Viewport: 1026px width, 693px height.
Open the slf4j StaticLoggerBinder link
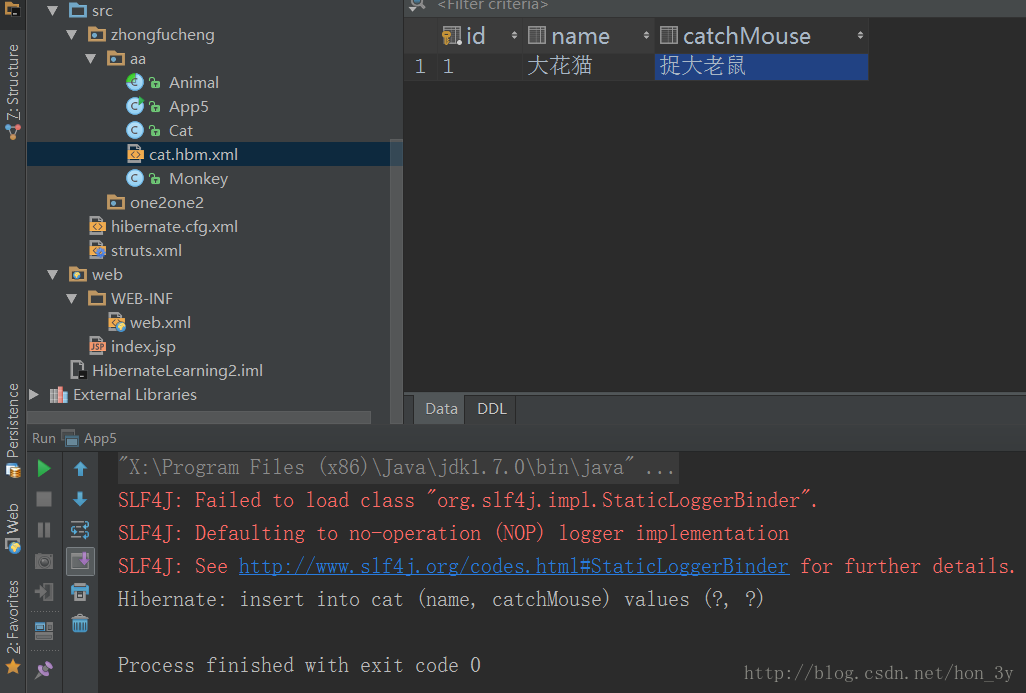click(x=514, y=566)
